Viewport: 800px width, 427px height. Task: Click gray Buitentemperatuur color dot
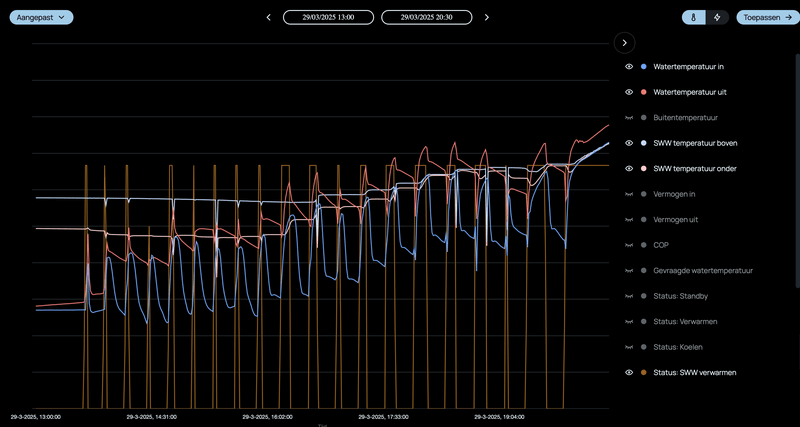click(643, 118)
